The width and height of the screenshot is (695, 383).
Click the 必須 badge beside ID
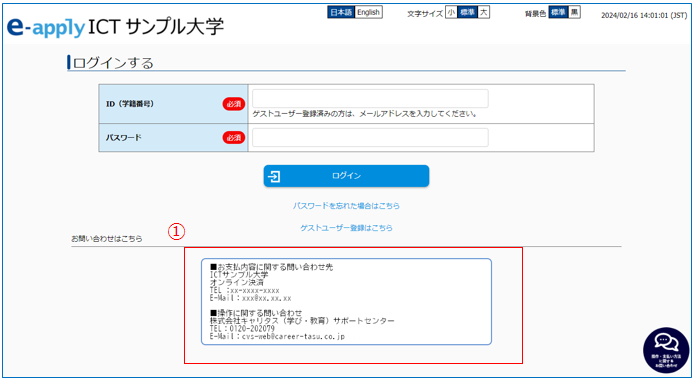[234, 104]
